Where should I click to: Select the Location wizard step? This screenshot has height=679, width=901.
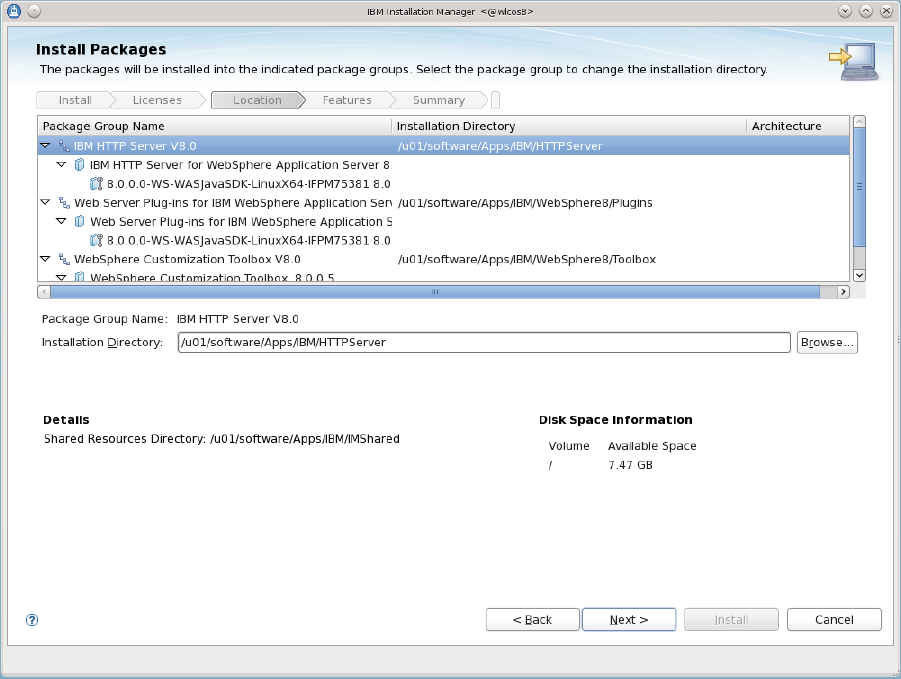tap(257, 100)
